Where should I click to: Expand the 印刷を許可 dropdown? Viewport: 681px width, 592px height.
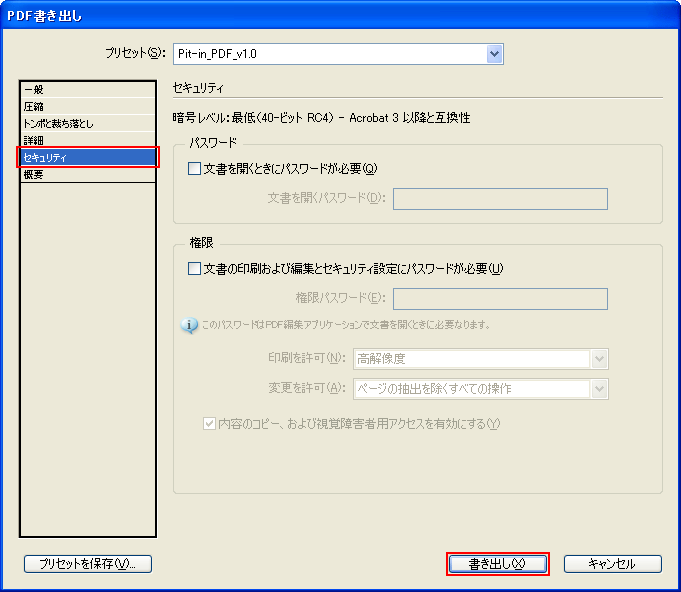point(600,359)
